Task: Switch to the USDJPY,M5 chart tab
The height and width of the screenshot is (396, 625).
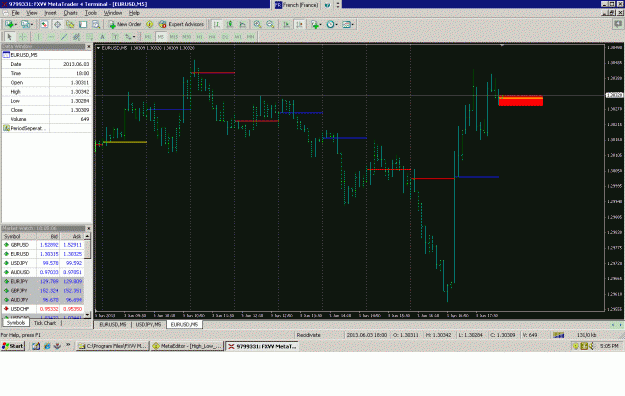Action: click(148, 325)
